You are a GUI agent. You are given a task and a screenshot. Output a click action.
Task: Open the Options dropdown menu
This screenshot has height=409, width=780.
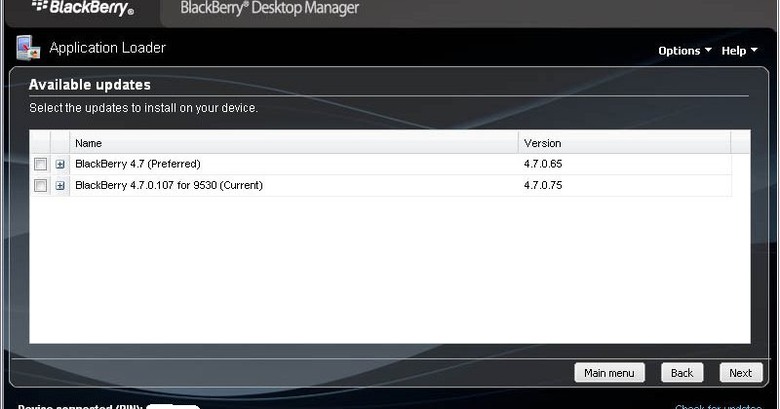[x=684, y=51]
